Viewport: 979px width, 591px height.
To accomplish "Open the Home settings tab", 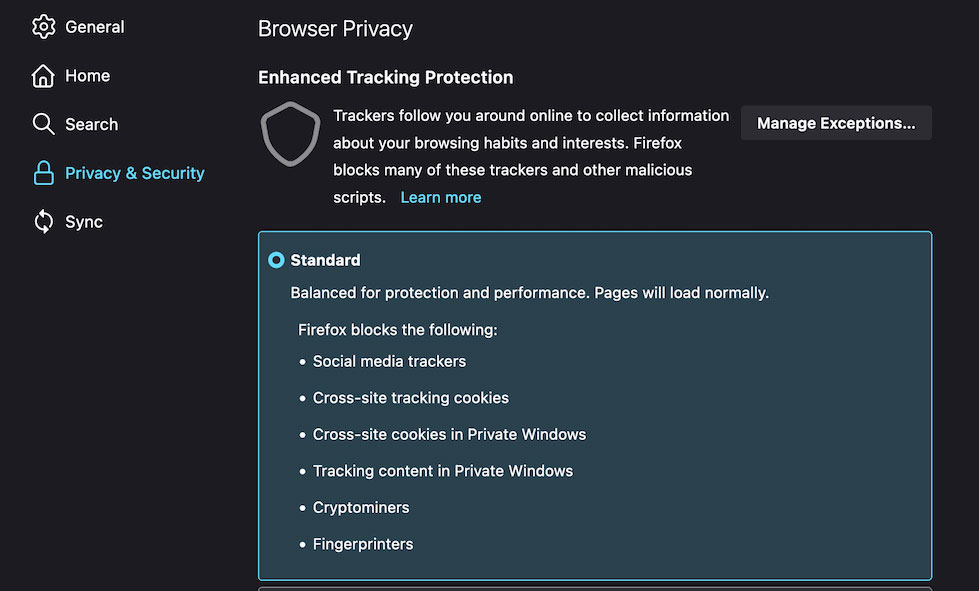I will click(x=87, y=76).
